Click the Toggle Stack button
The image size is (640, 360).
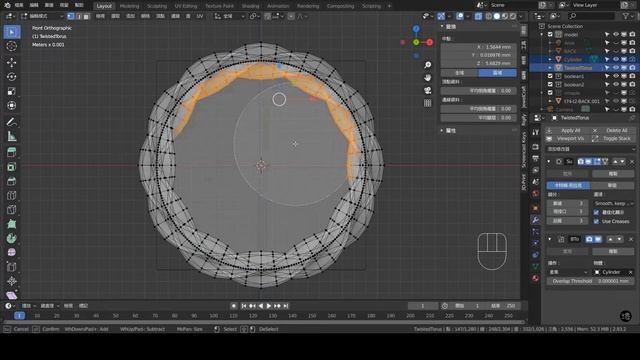613,139
